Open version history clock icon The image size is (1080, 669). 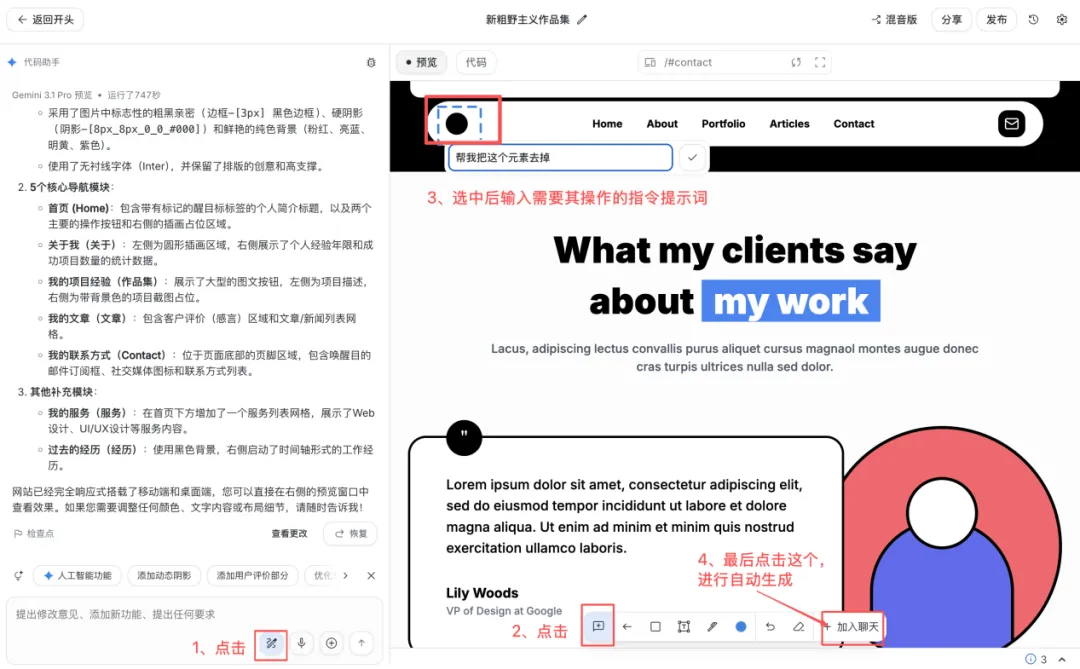pos(1033,20)
